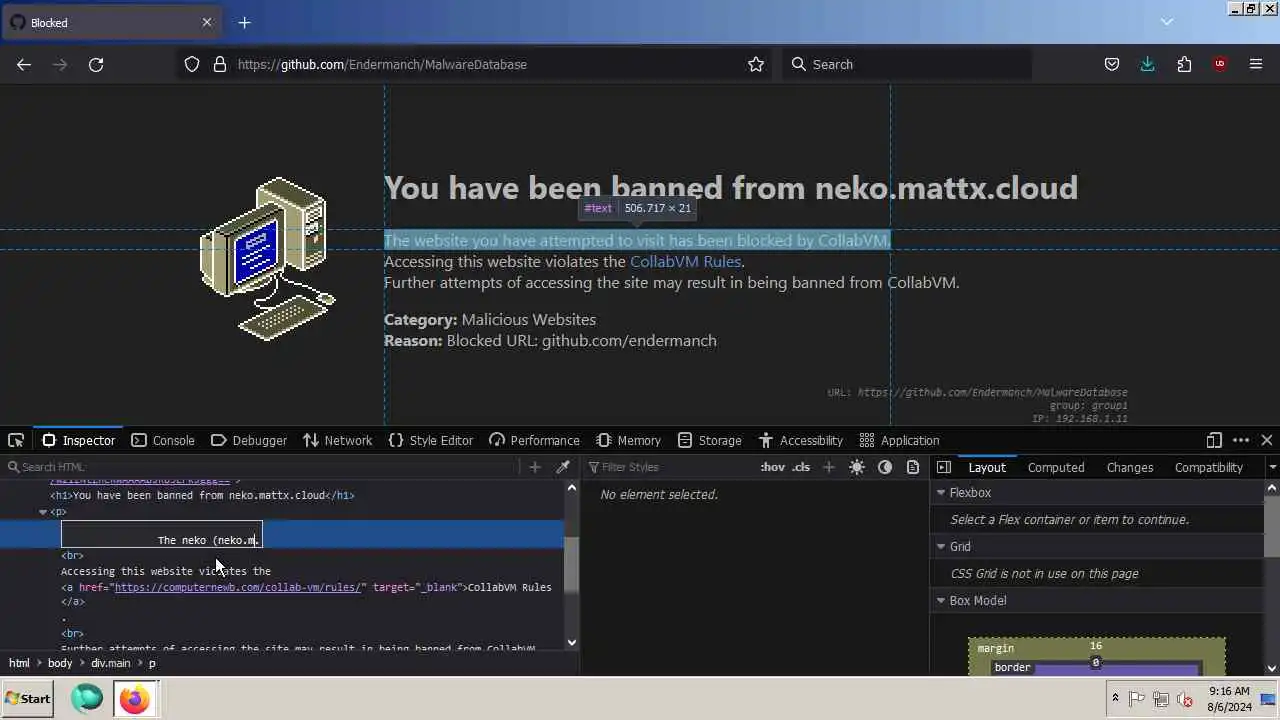Open the Performance tab
The width and height of the screenshot is (1280, 720).
point(534,440)
